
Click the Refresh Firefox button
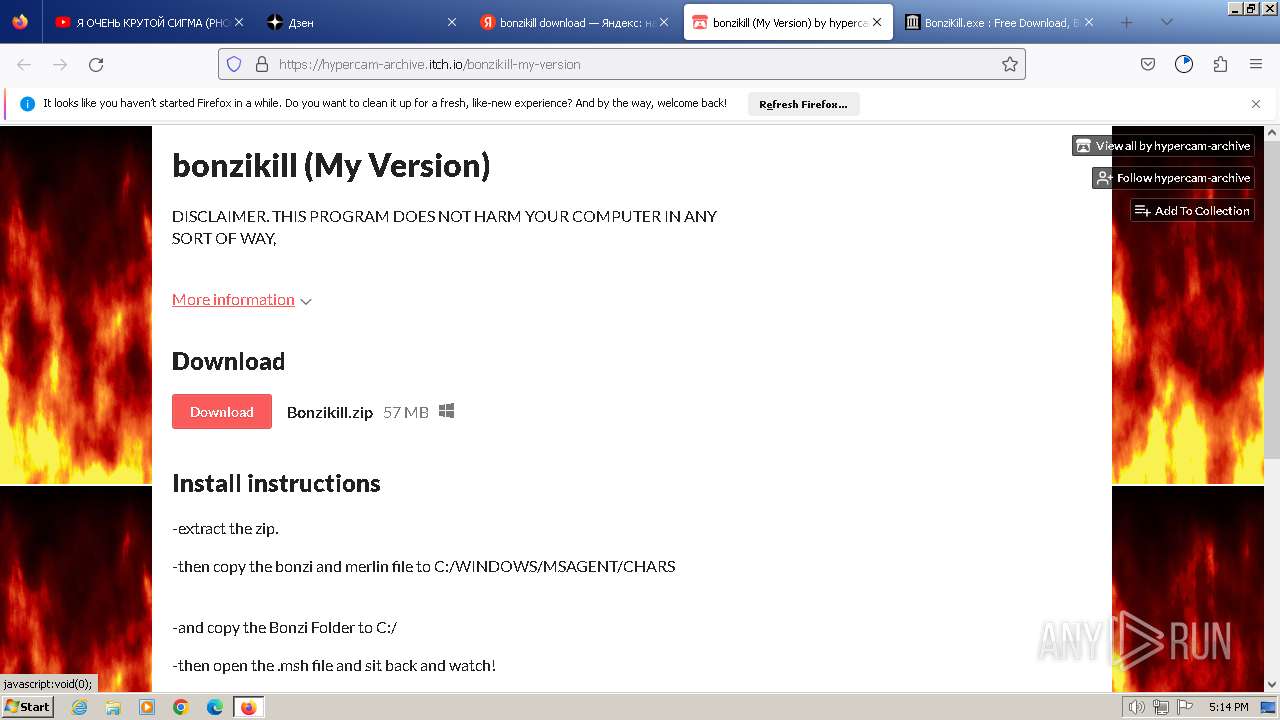point(803,104)
